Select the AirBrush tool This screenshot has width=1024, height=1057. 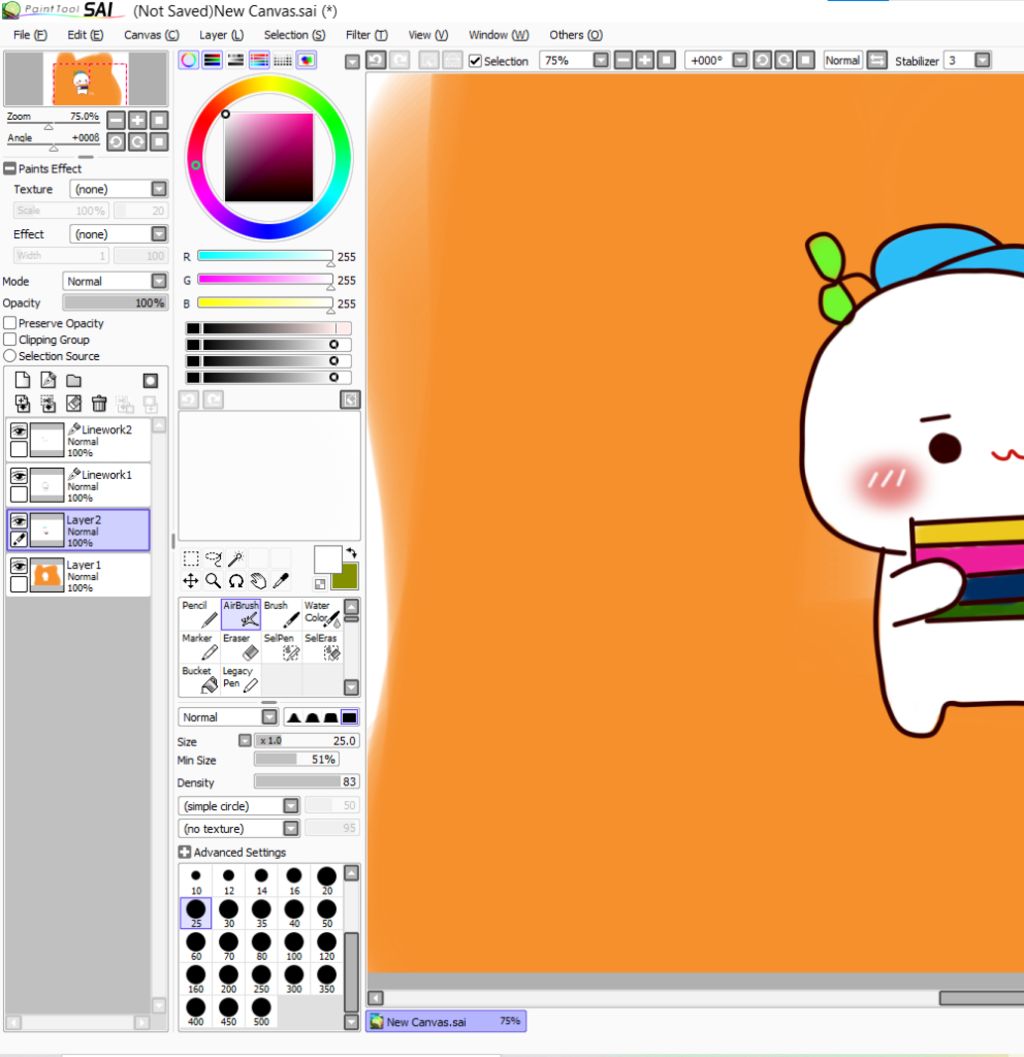coord(241,613)
